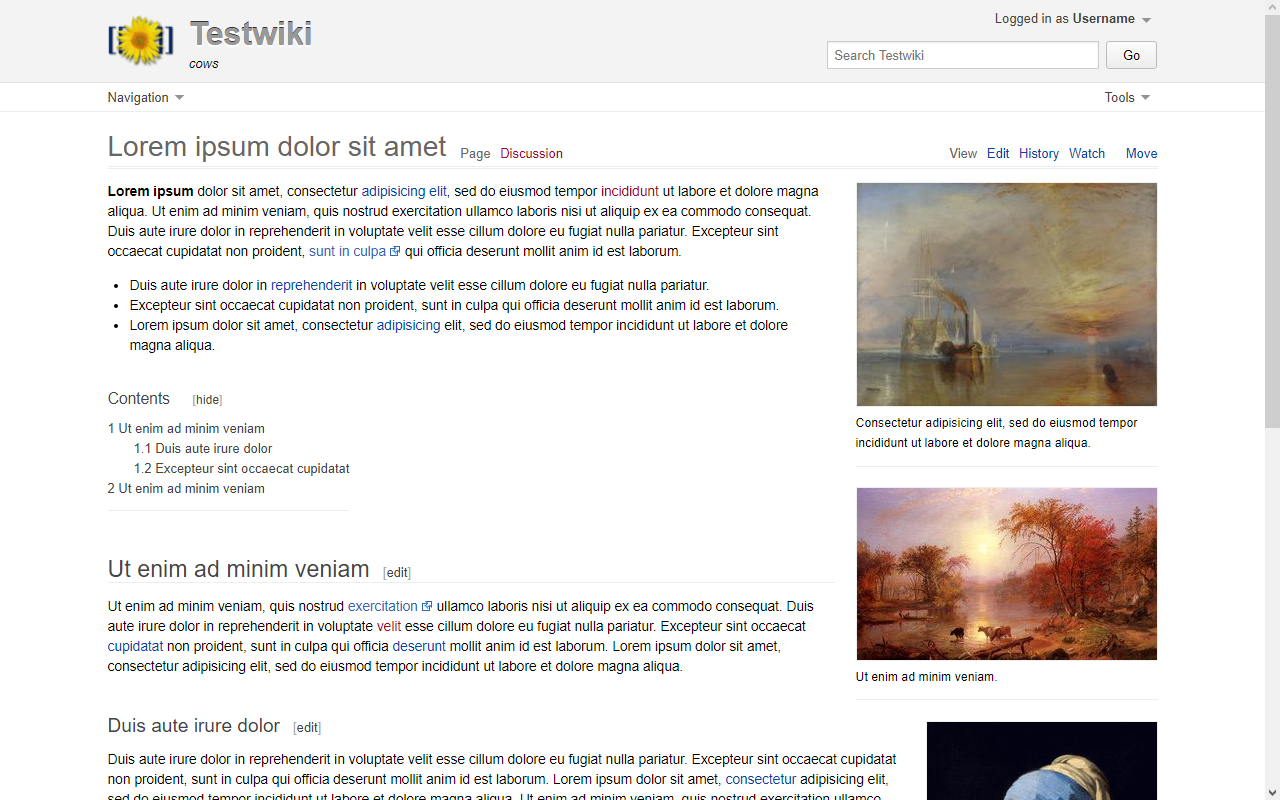Screen dimensions: 1280x800
Task: Jump to contents entry '1 Ut enim ad minim veniam'
Action: [x=186, y=428]
